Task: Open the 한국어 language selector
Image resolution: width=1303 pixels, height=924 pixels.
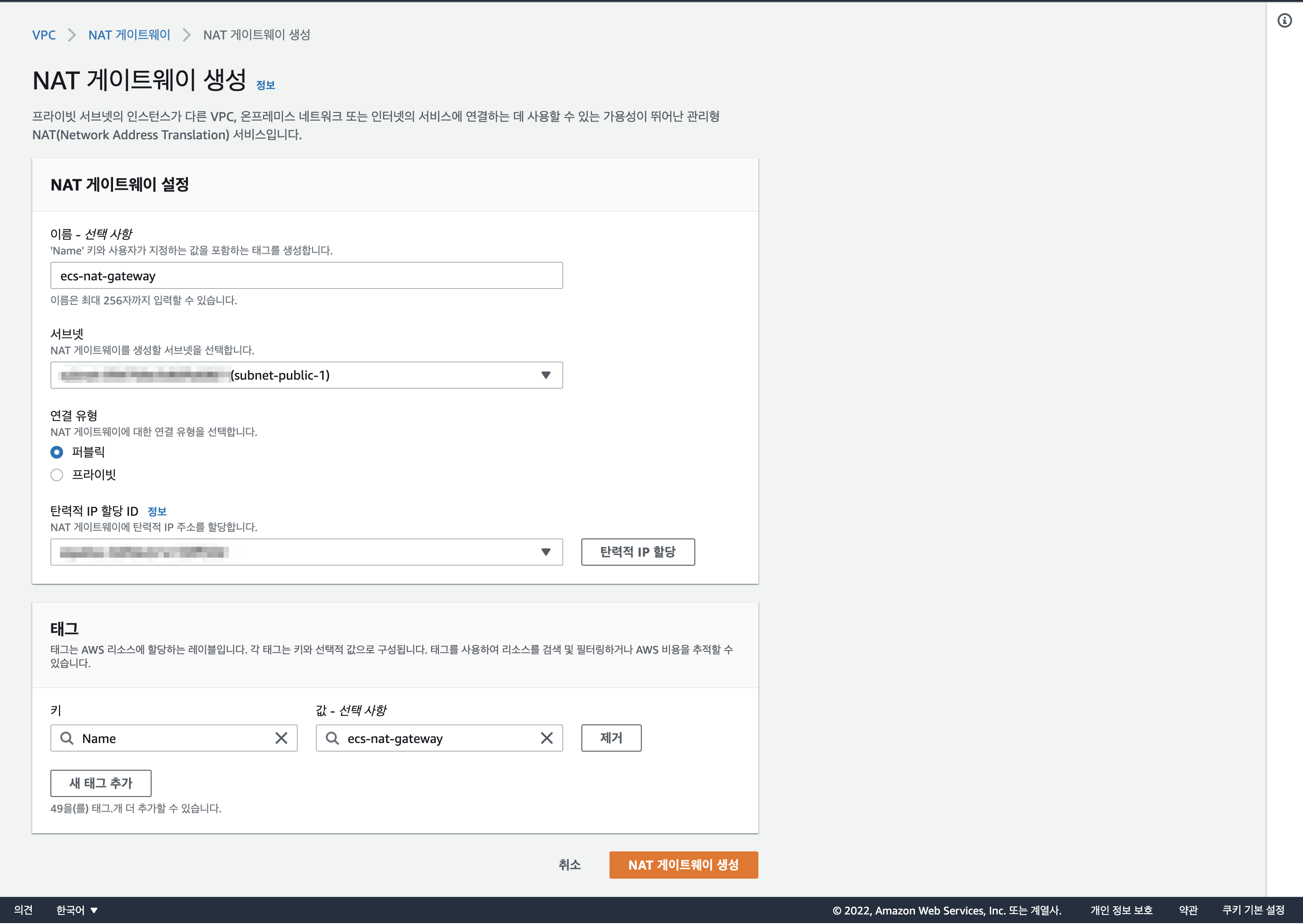Action: pyautogui.click(x=77, y=910)
